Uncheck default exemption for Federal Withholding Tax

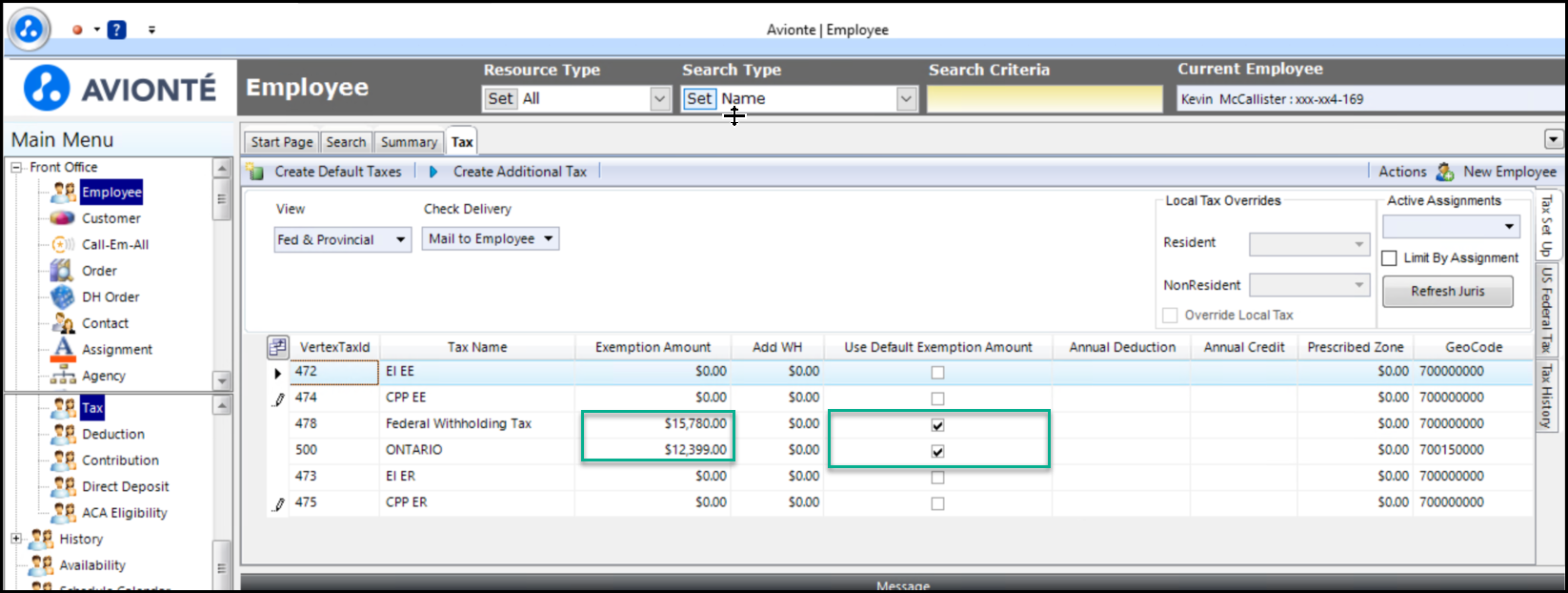[938, 425]
